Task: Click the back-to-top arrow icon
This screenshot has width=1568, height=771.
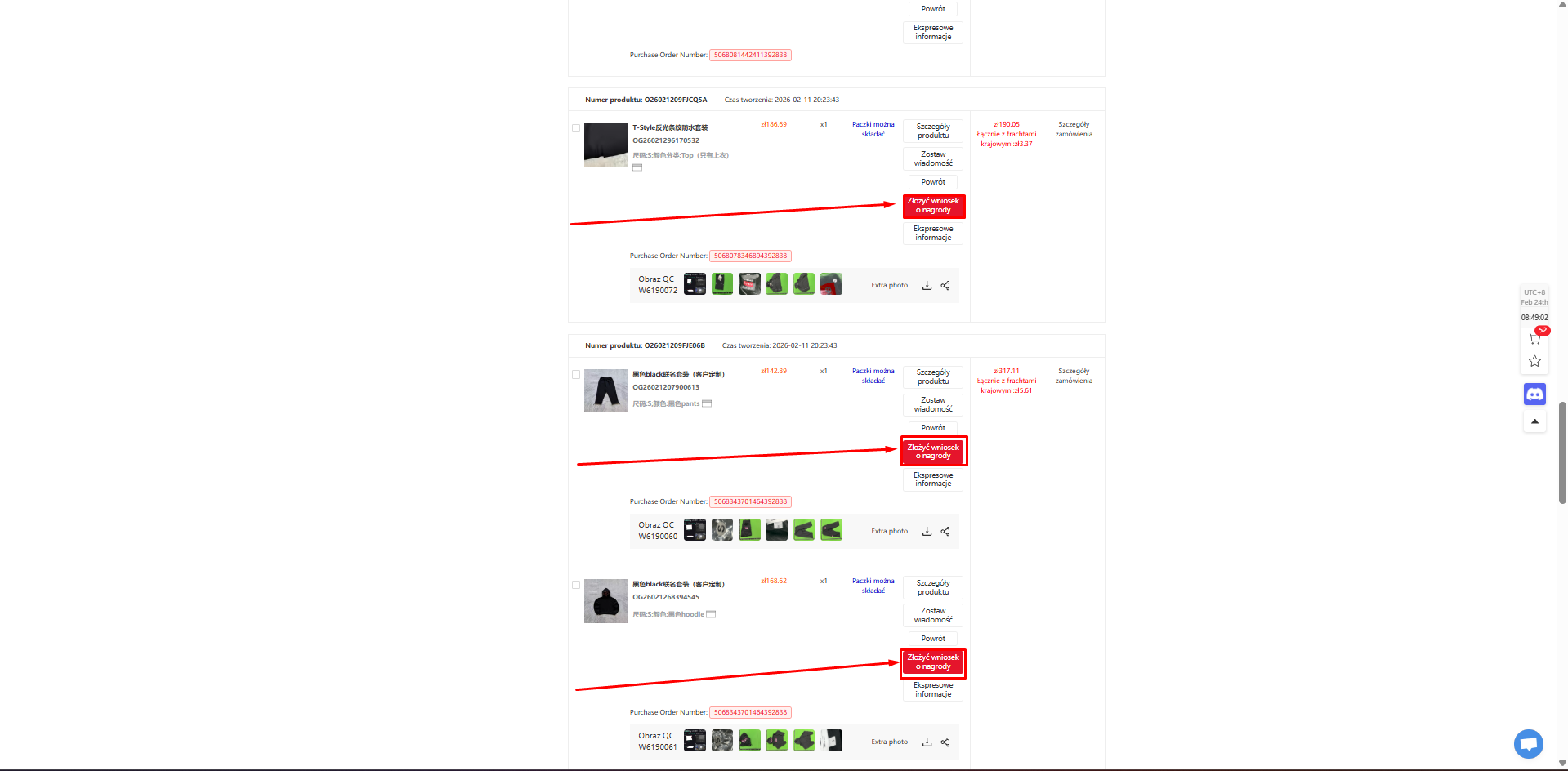Action: click(x=1534, y=421)
